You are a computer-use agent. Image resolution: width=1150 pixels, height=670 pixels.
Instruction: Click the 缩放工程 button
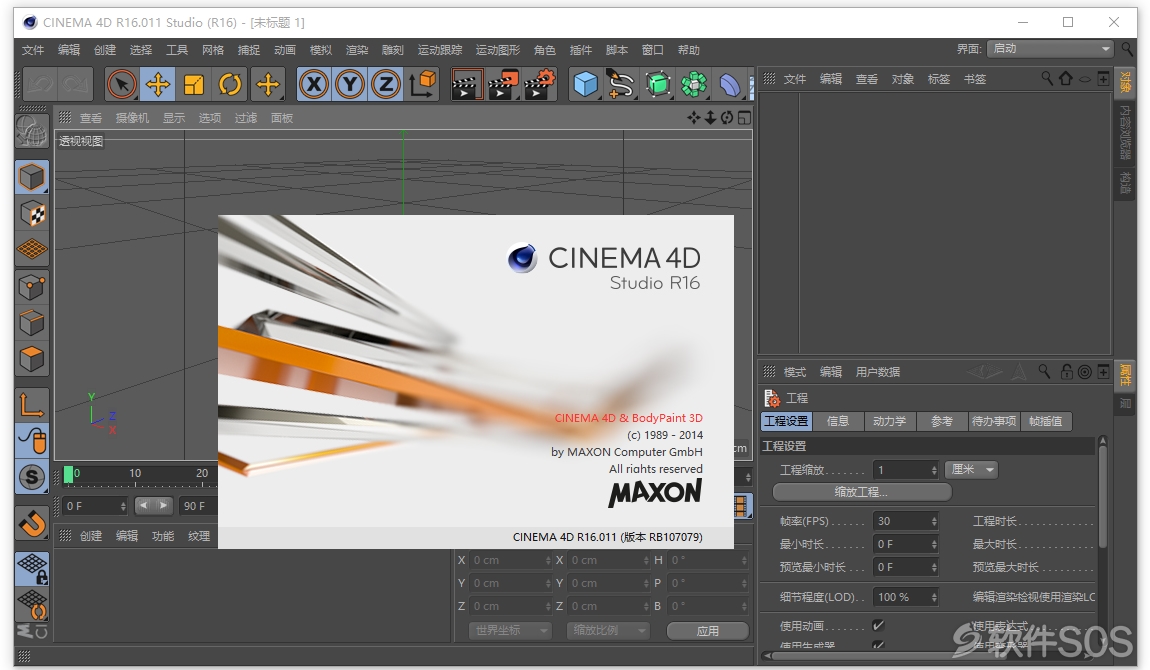862,492
